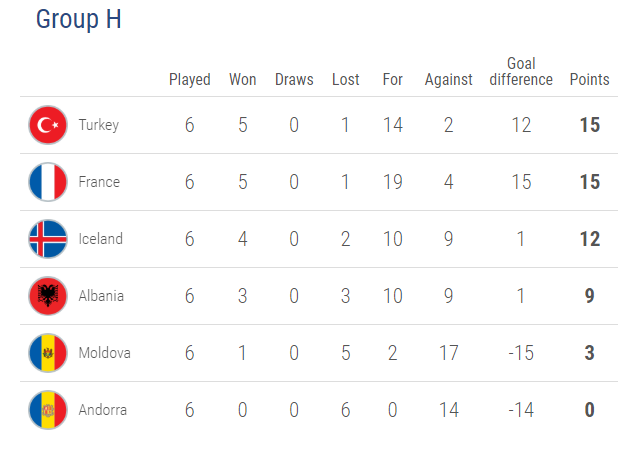Open the France team name link
The image size is (639, 451).
pos(99,182)
